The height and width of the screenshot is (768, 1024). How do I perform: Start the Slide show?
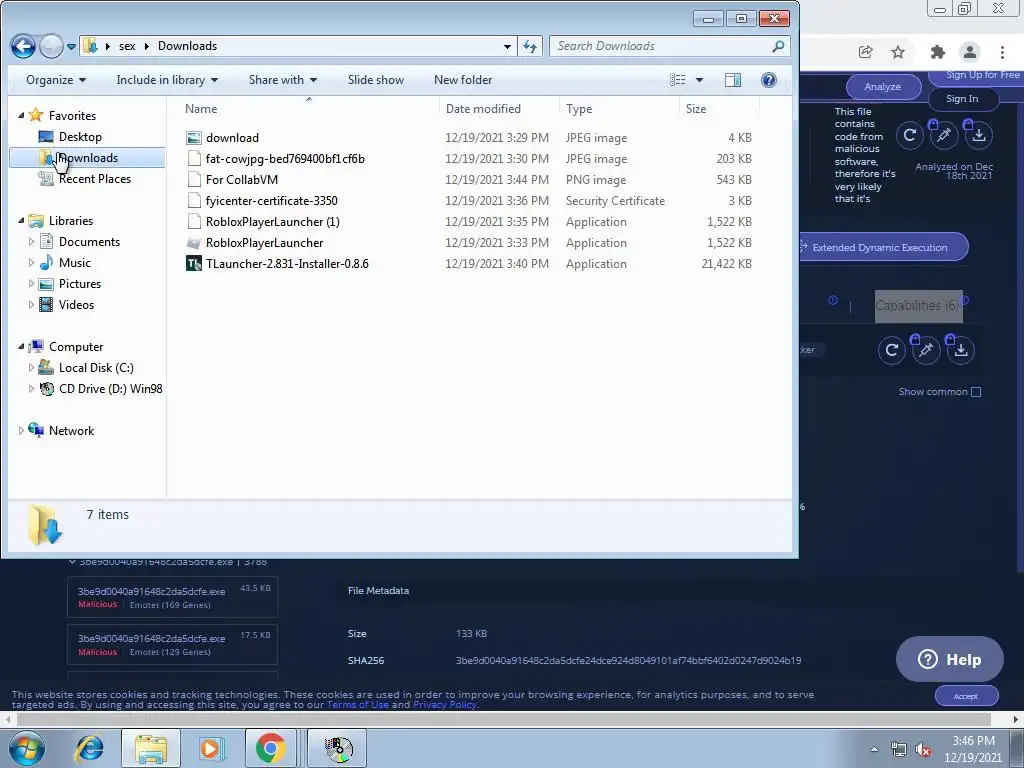[x=376, y=80]
